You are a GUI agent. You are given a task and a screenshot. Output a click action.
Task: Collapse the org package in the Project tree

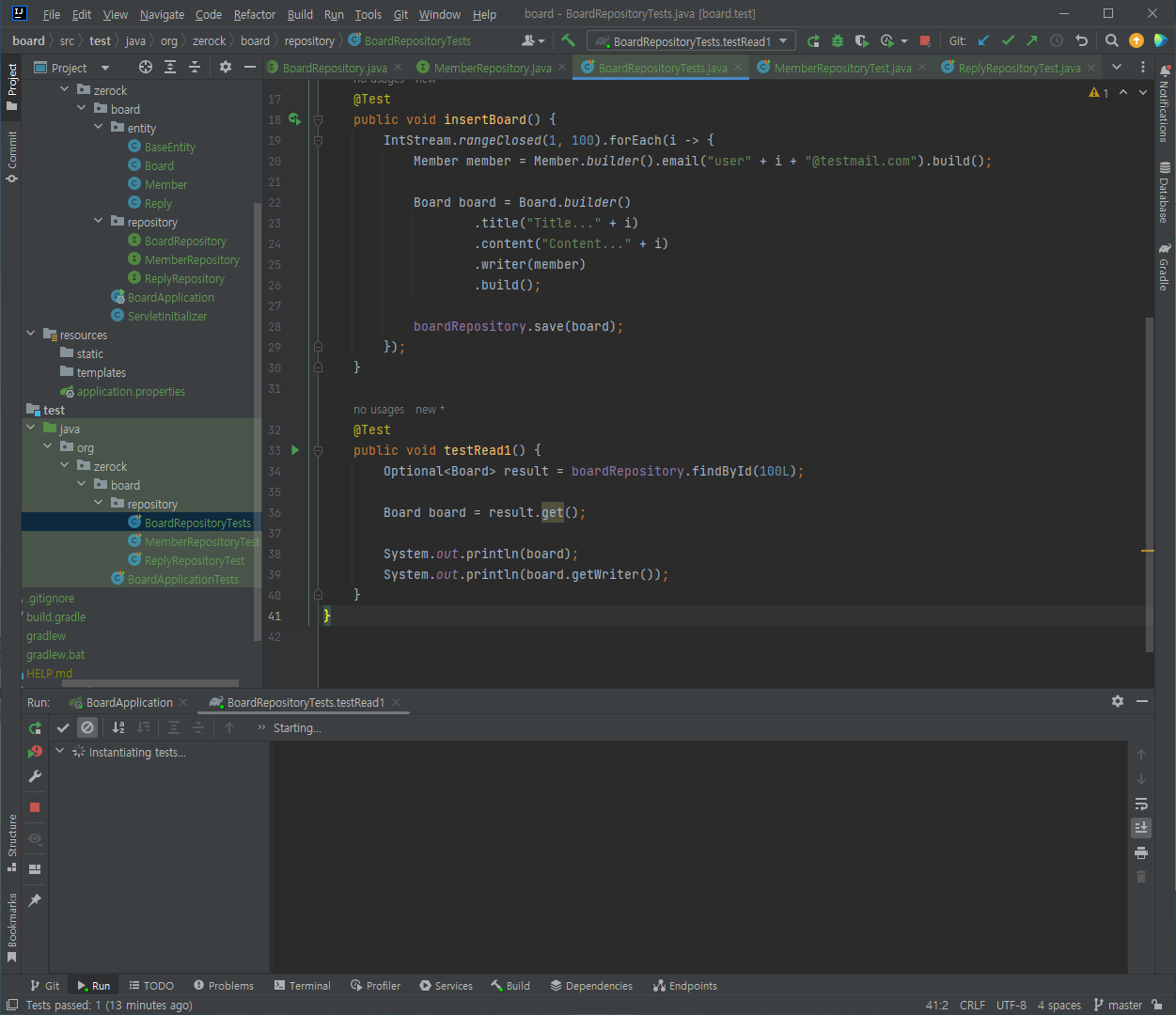click(x=48, y=446)
